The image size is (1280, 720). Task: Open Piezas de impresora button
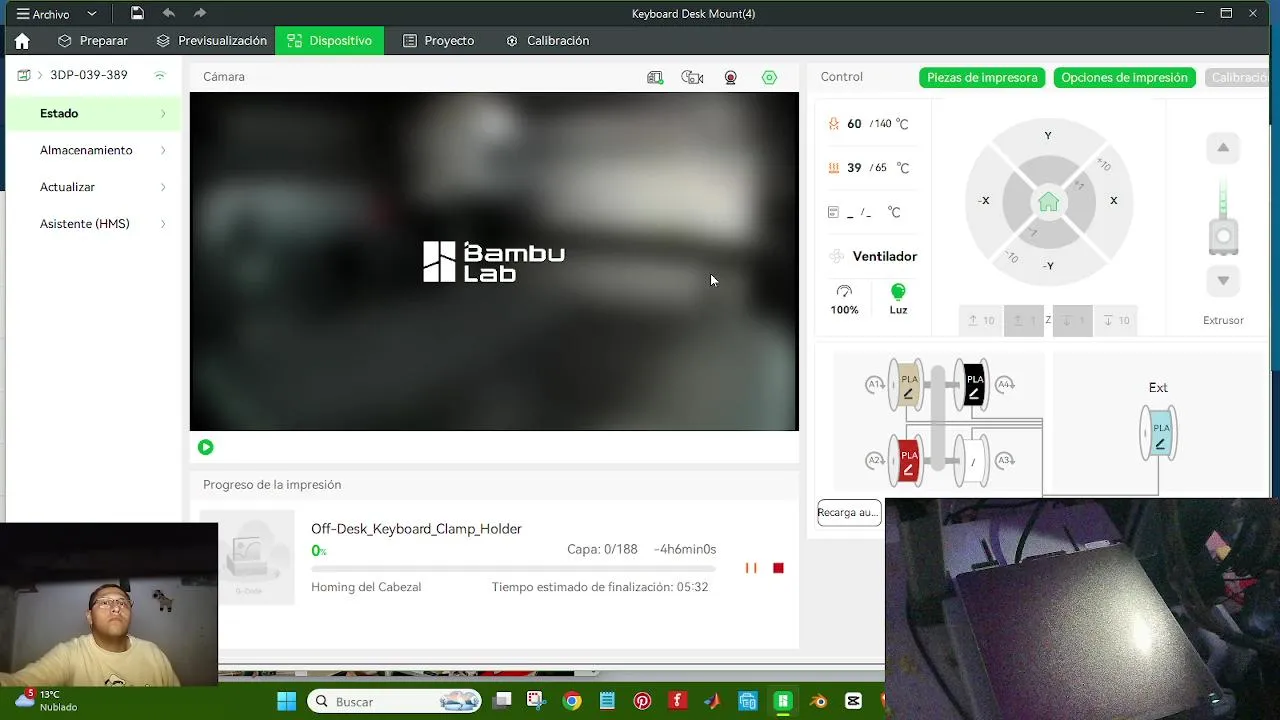click(x=982, y=77)
